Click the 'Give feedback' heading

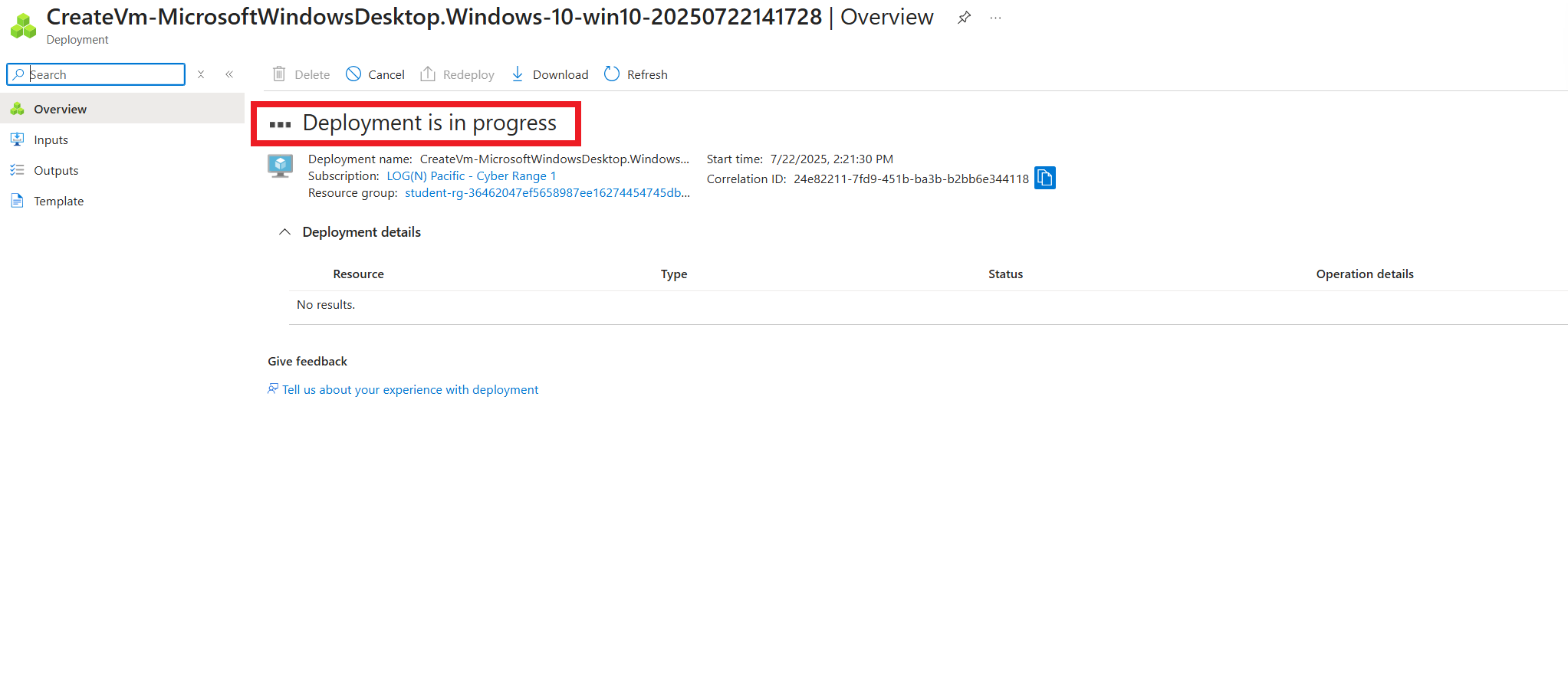tap(307, 361)
